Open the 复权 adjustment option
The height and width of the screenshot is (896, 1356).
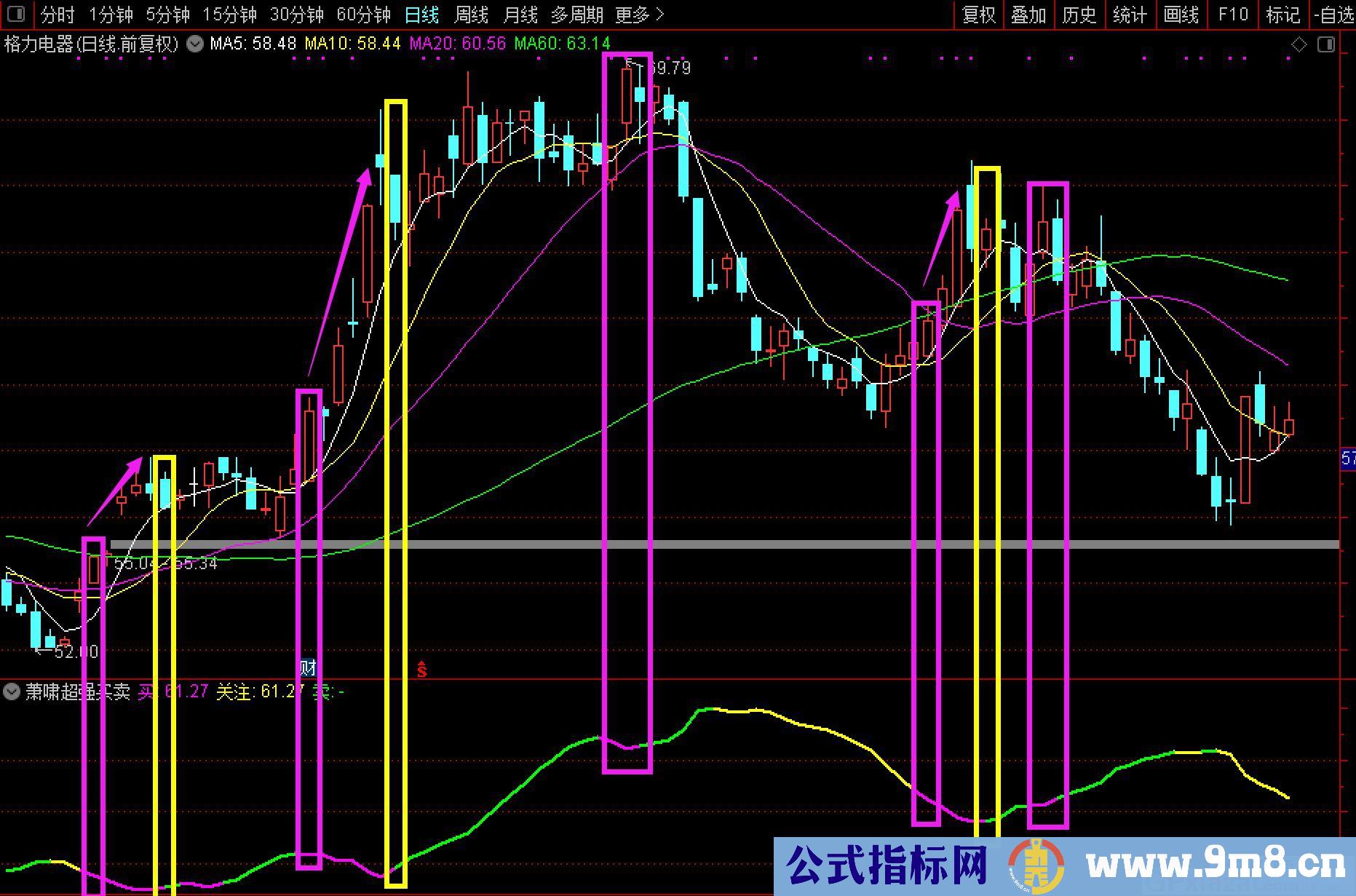[x=978, y=15]
